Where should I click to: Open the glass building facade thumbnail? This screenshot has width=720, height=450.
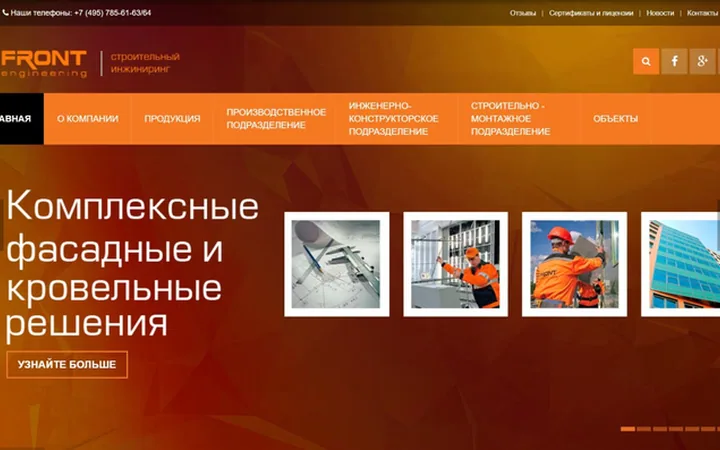pyautogui.click(x=681, y=264)
